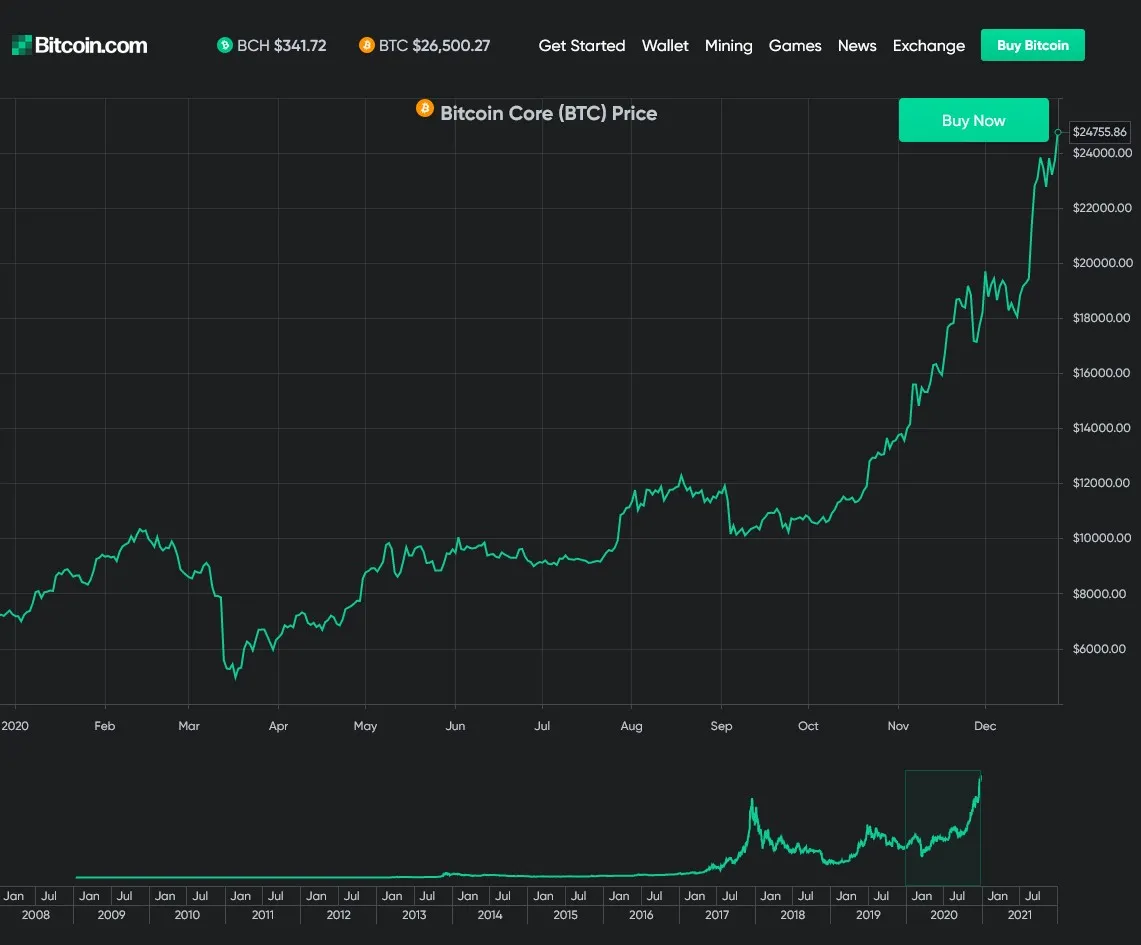Click the Buy Now button
Viewport: 1141px width, 945px height.
click(x=974, y=120)
